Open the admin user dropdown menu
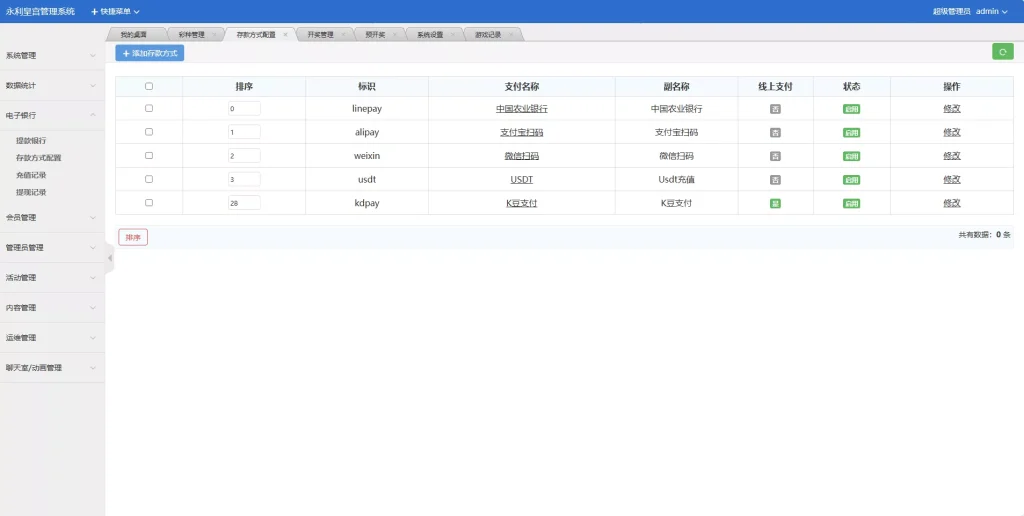This screenshot has width=1024, height=516. [991, 11]
